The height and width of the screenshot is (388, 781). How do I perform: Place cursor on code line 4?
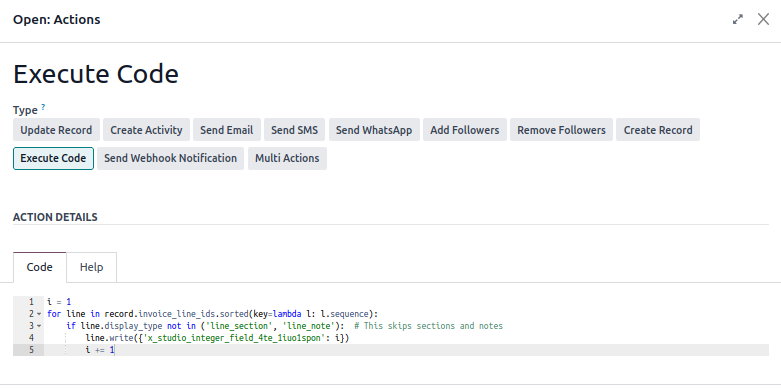(x=217, y=338)
